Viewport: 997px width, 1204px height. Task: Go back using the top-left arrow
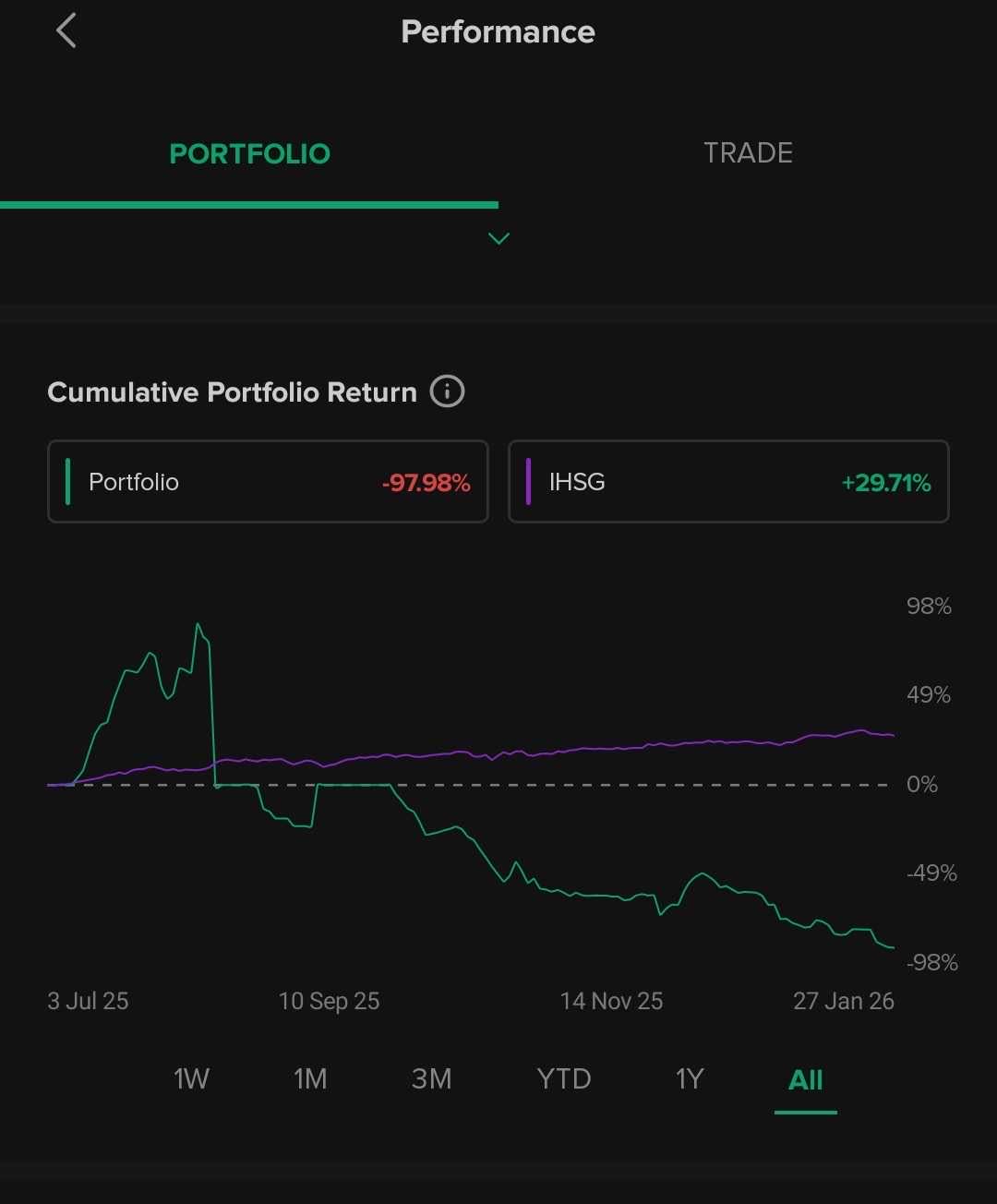(66, 31)
